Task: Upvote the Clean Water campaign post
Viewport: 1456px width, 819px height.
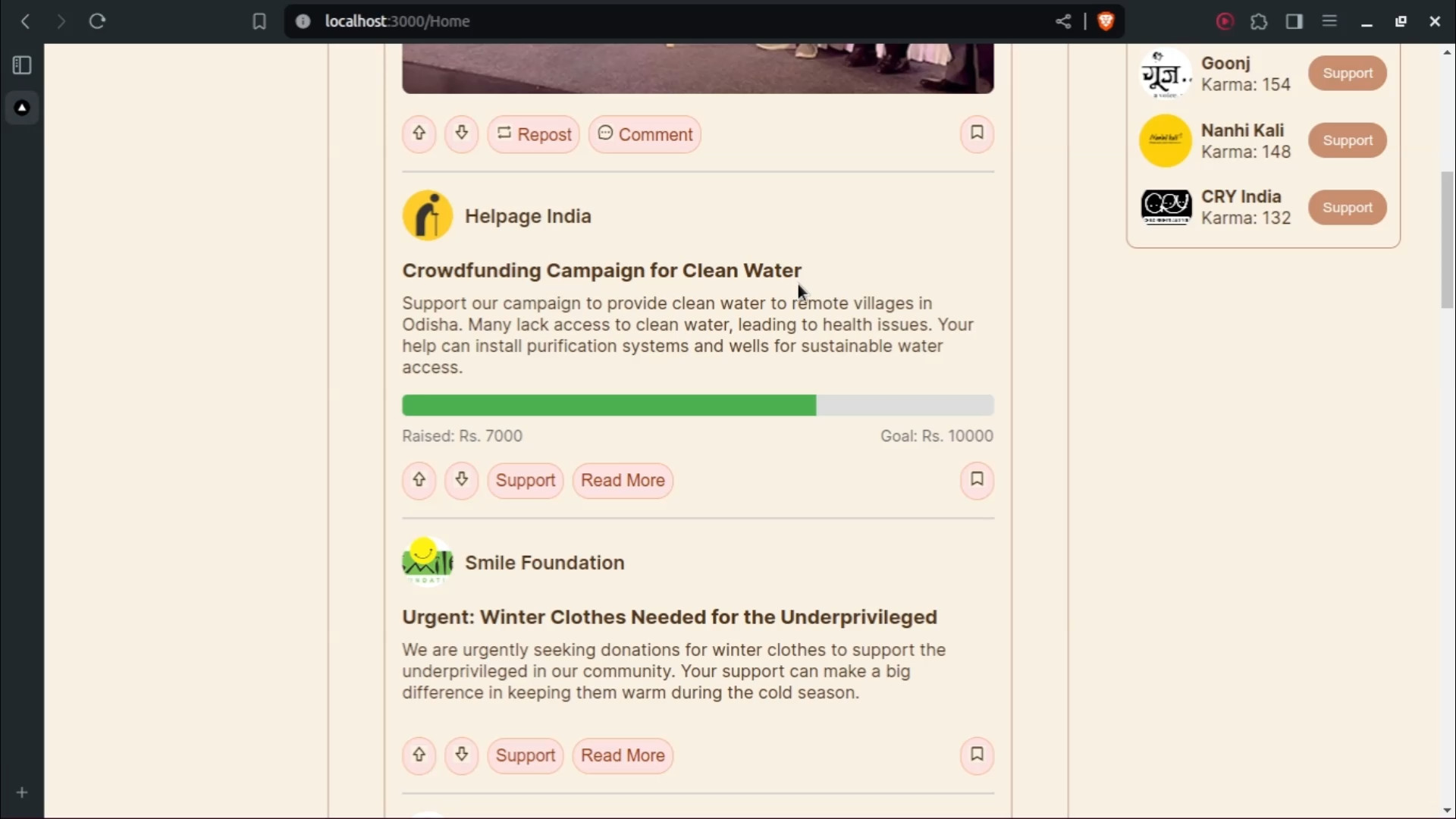Action: coord(419,480)
